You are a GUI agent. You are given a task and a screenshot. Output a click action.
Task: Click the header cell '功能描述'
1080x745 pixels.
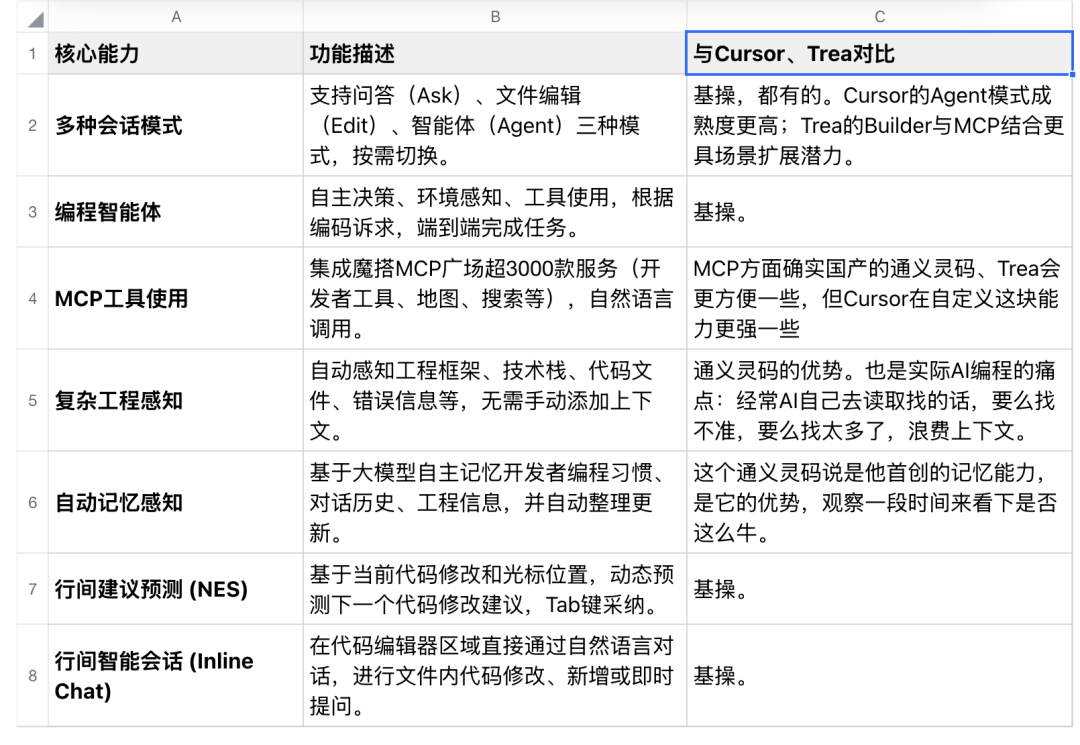(x=495, y=53)
